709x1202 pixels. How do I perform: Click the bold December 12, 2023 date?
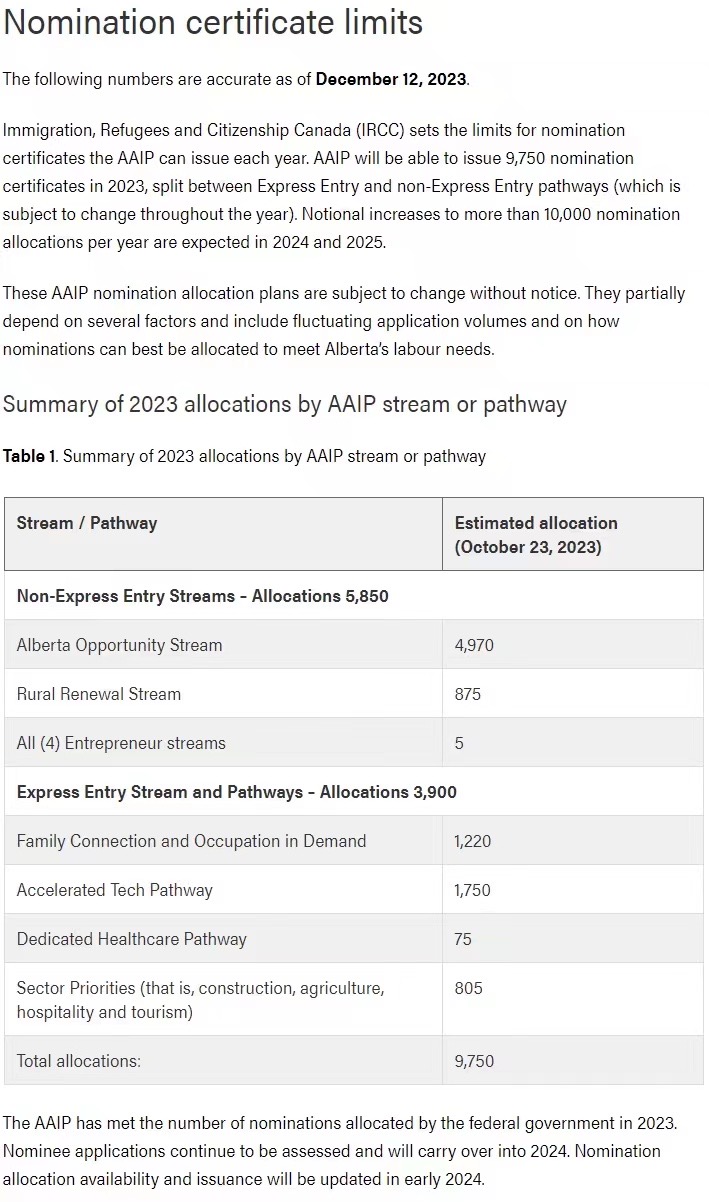[391, 80]
